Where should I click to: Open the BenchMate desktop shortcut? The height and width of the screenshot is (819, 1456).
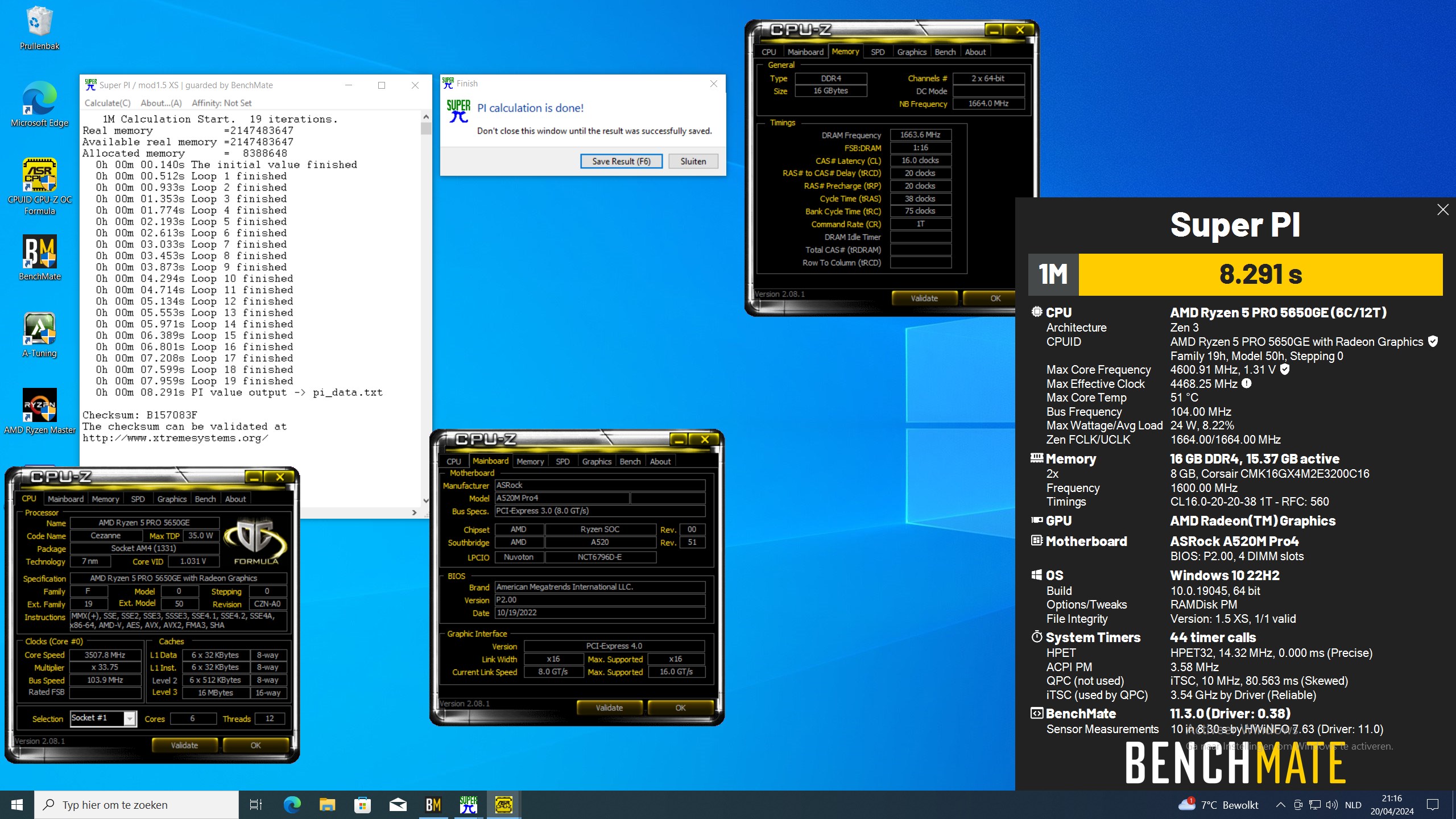click(39, 258)
